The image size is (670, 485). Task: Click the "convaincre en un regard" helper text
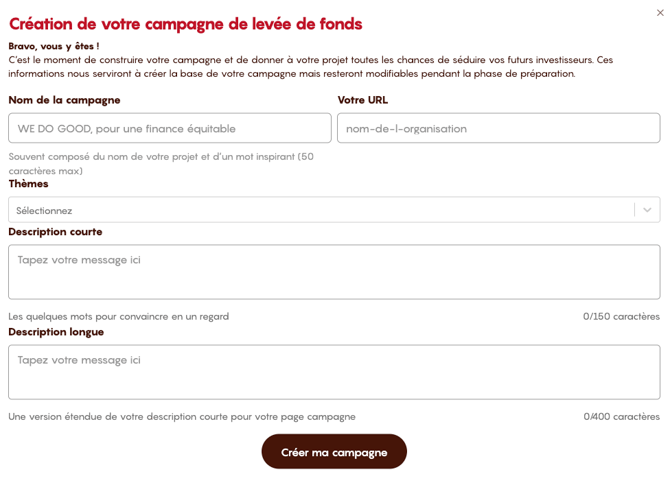click(118, 316)
